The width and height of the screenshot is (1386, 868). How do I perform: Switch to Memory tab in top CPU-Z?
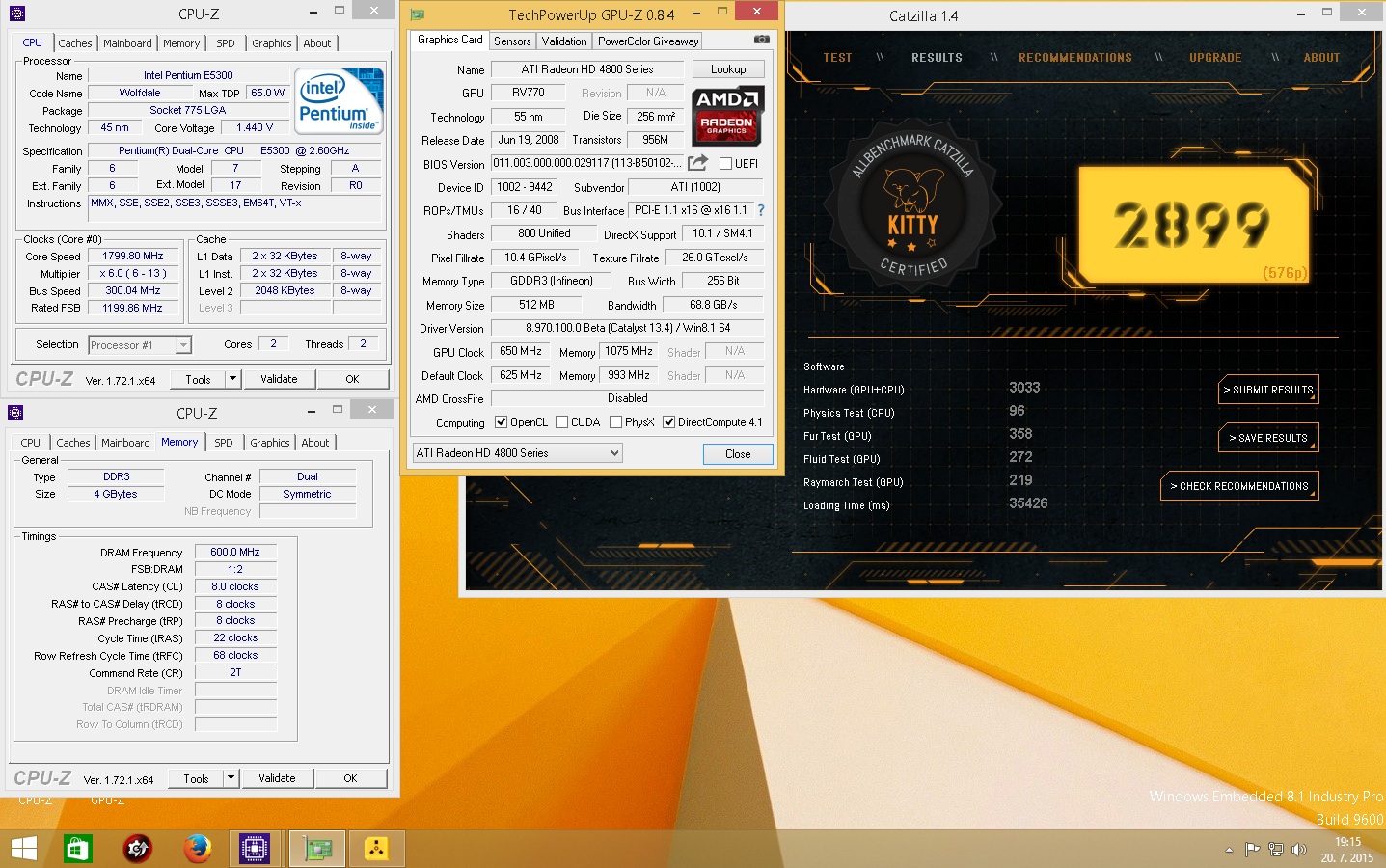tap(181, 43)
